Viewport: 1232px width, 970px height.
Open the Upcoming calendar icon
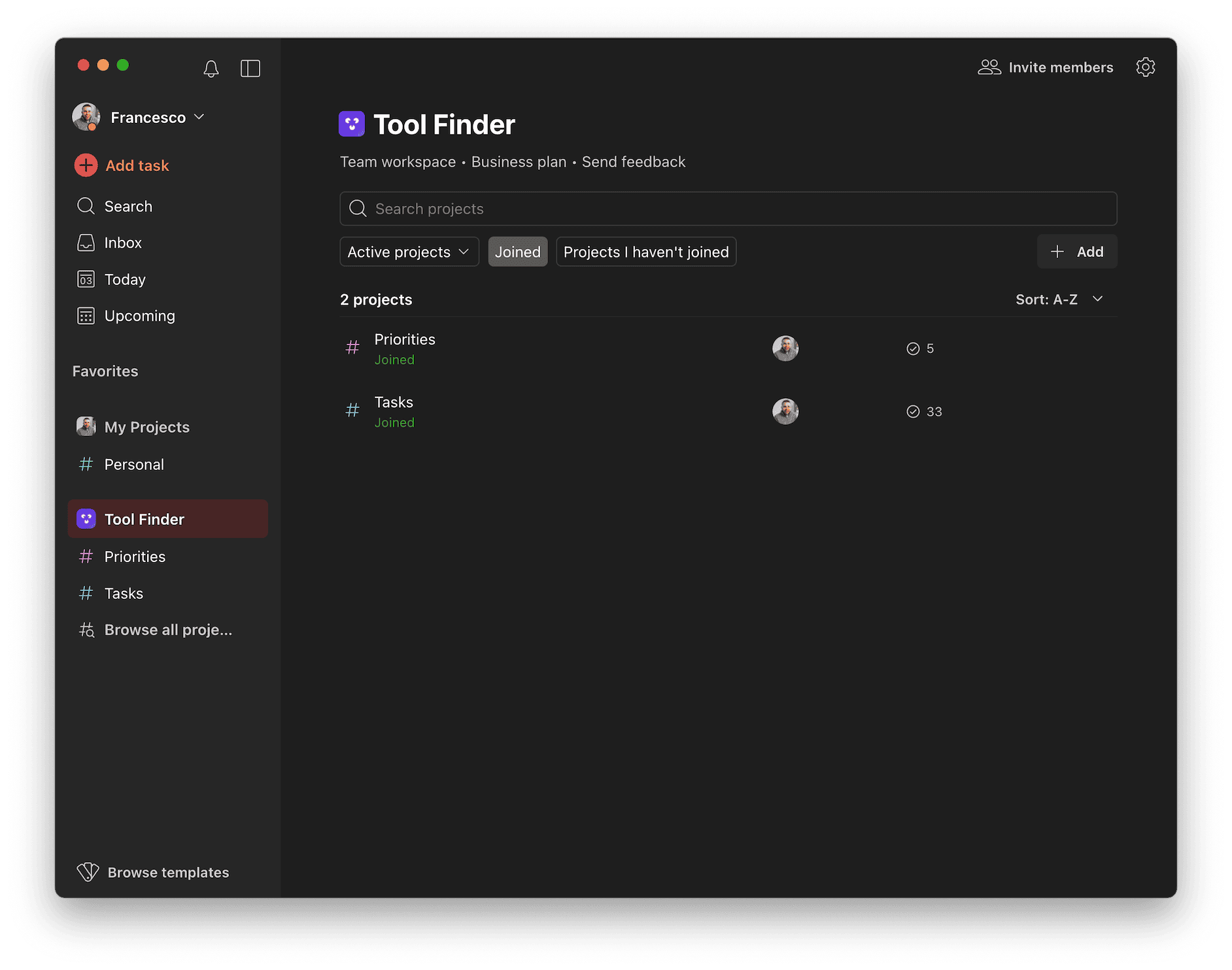86,316
